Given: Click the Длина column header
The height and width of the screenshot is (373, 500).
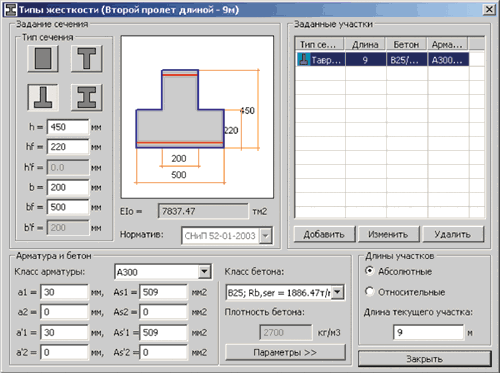Looking at the screenshot, I should pyautogui.click(x=365, y=44).
